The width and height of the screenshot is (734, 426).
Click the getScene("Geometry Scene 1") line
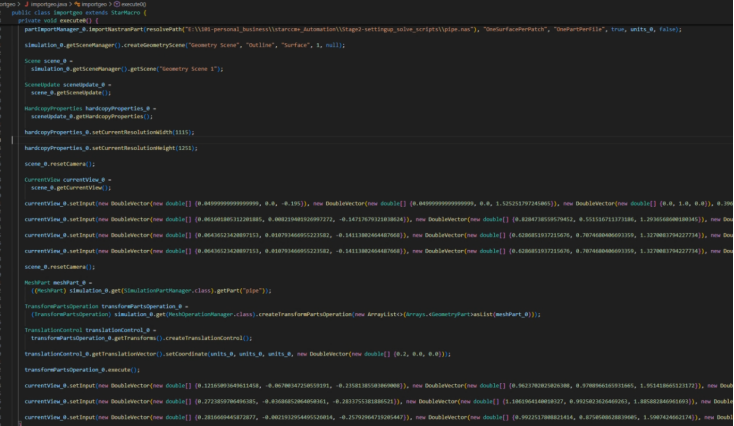coord(127,69)
